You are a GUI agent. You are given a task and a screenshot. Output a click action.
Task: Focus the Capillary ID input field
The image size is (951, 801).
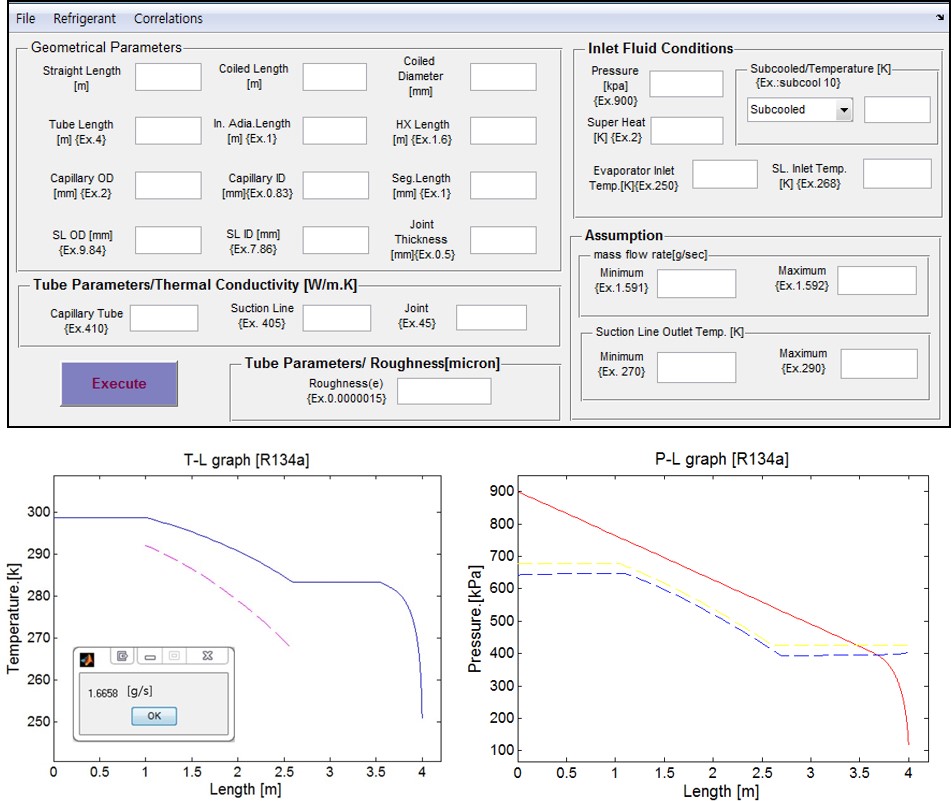[336, 185]
